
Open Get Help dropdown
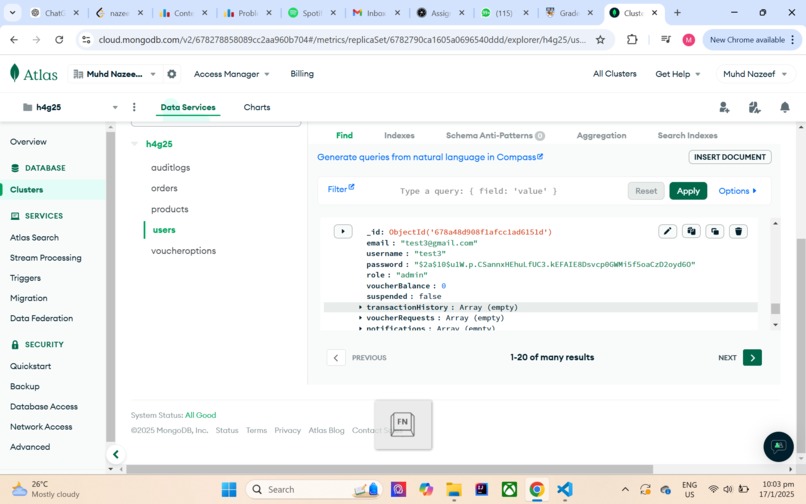pyautogui.click(x=677, y=74)
